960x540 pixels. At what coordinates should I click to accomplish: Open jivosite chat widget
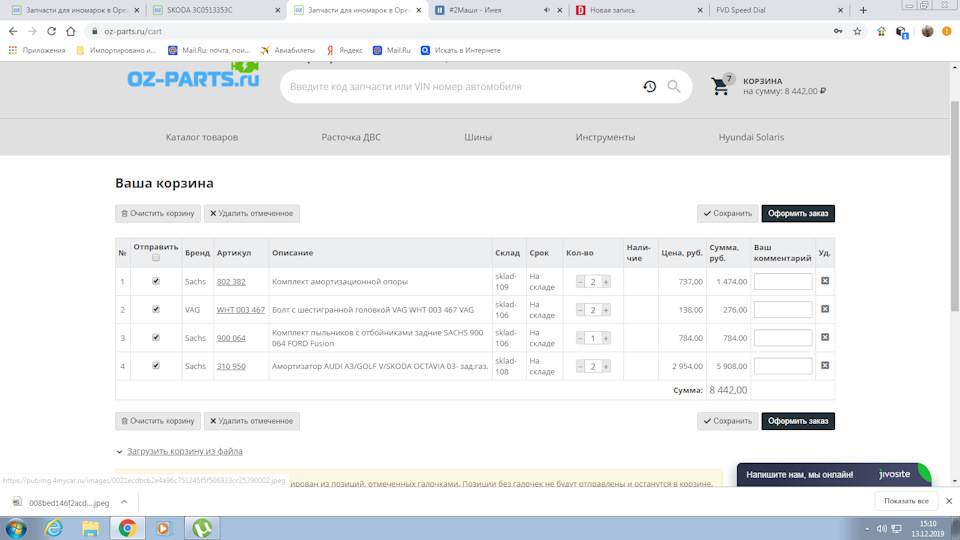(x=833, y=474)
